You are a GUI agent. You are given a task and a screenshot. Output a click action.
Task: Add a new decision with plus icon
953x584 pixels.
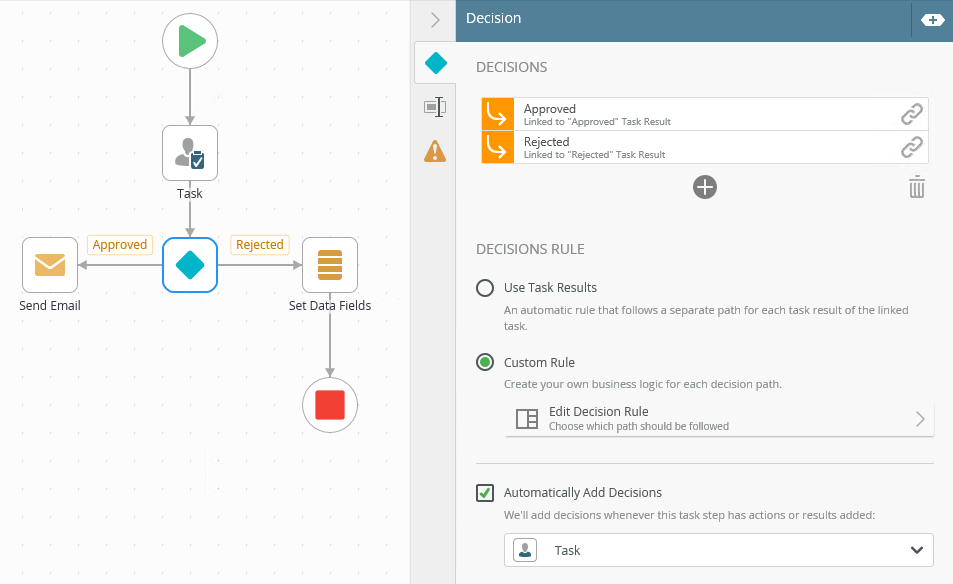(x=705, y=187)
